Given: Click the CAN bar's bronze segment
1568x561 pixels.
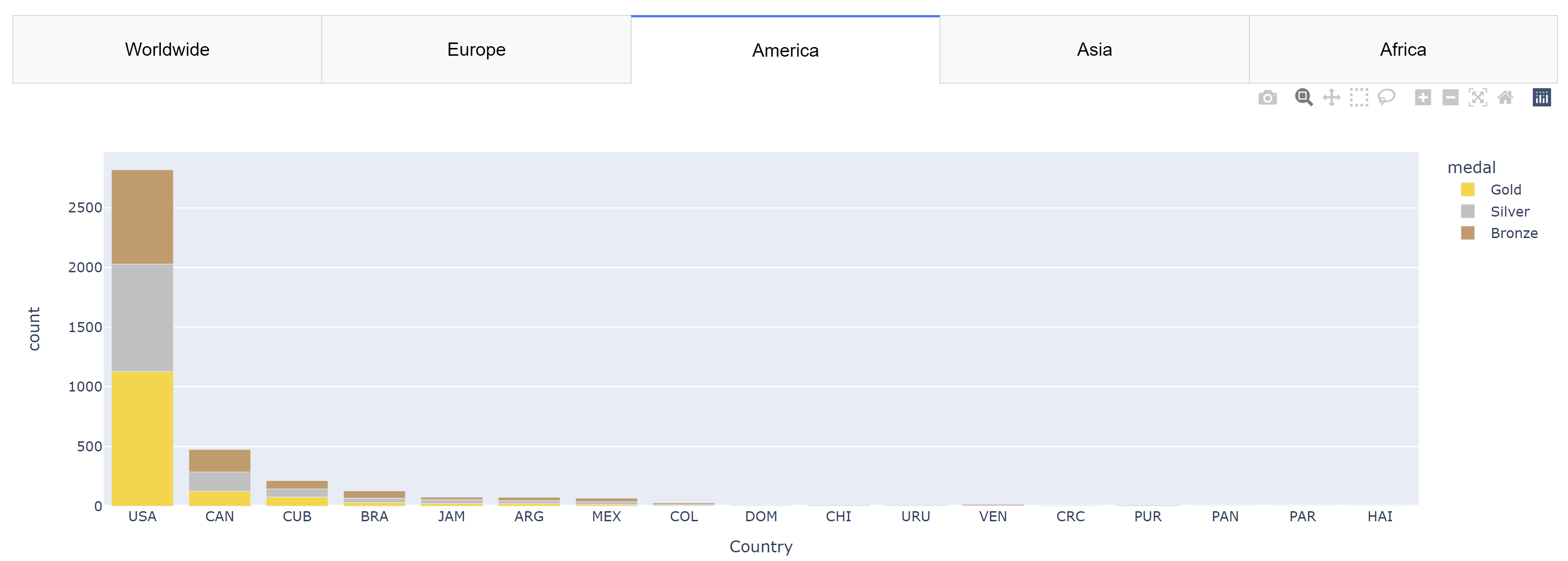Looking at the screenshot, I should [219, 460].
